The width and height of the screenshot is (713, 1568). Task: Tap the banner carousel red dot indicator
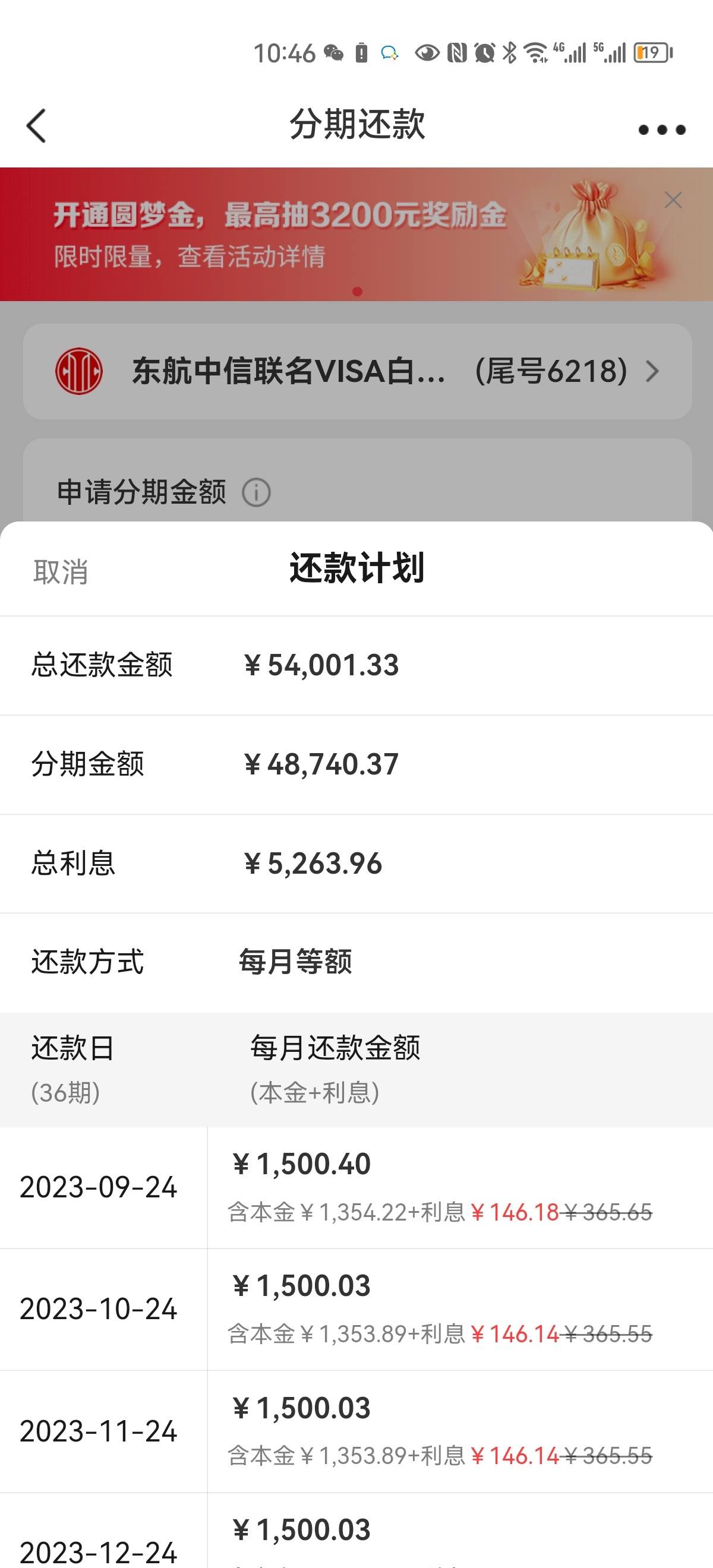tap(358, 292)
